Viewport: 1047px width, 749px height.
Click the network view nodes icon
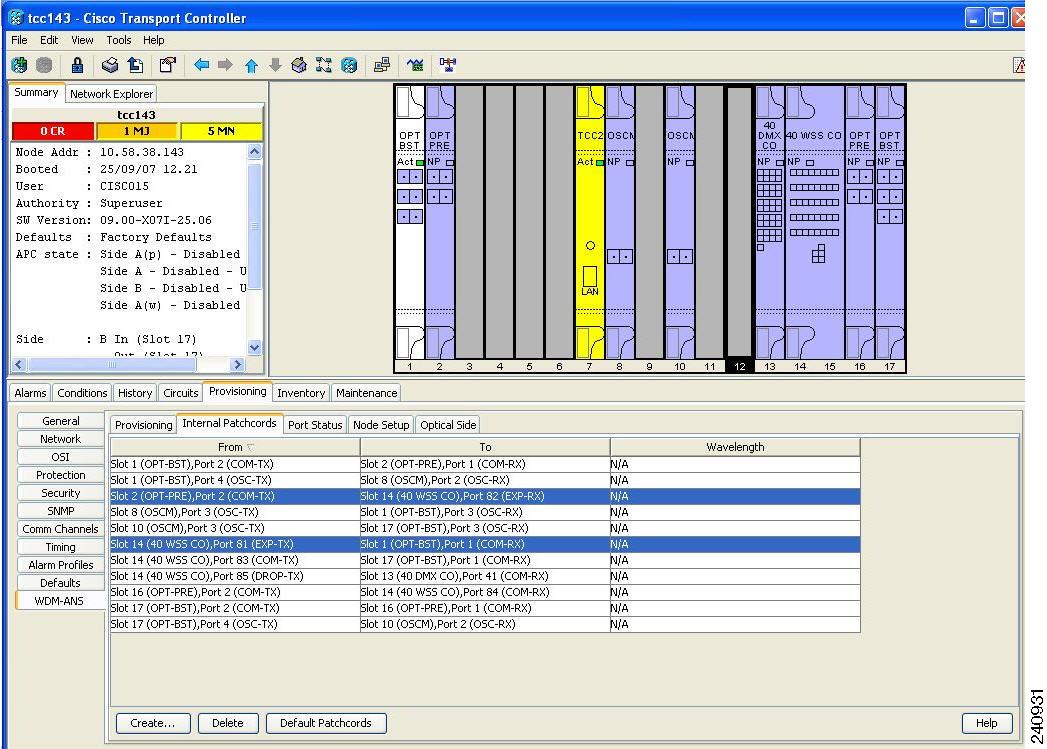324,65
